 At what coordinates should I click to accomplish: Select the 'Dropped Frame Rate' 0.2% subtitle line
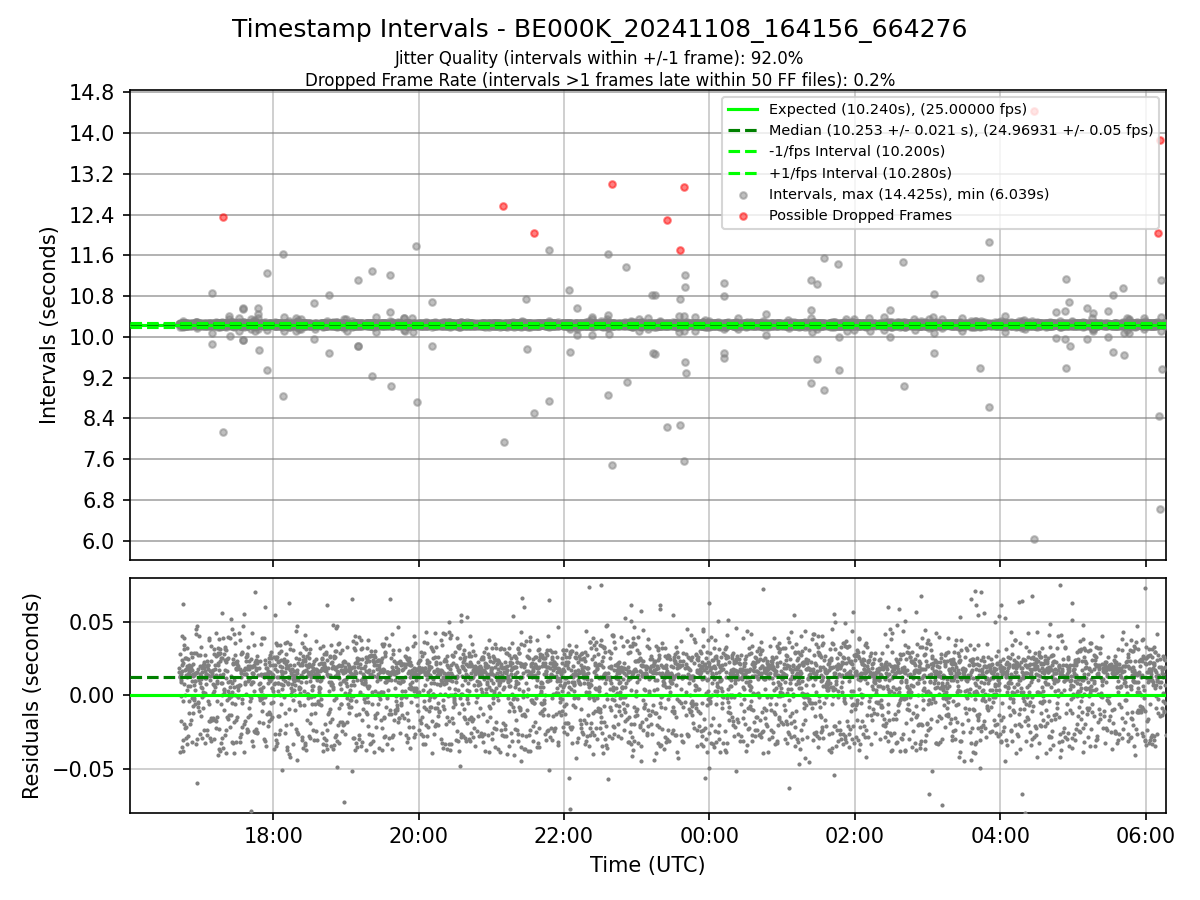(x=599, y=80)
